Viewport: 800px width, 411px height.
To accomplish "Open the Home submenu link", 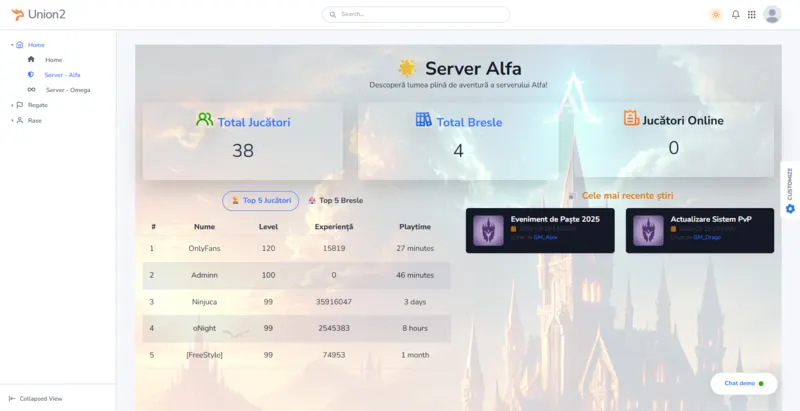I will pos(54,60).
